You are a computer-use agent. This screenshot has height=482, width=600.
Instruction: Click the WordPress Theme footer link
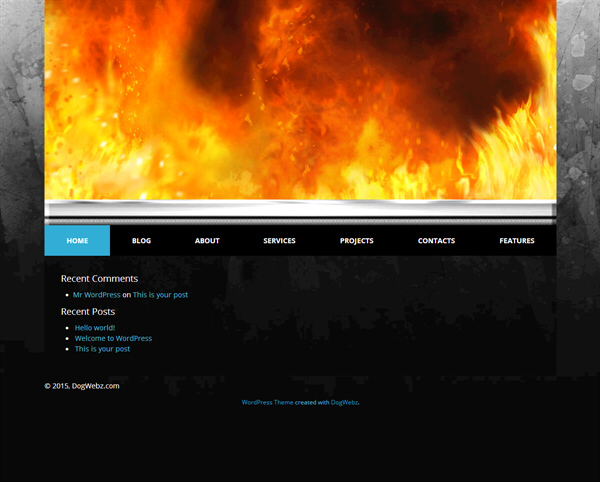click(x=267, y=402)
